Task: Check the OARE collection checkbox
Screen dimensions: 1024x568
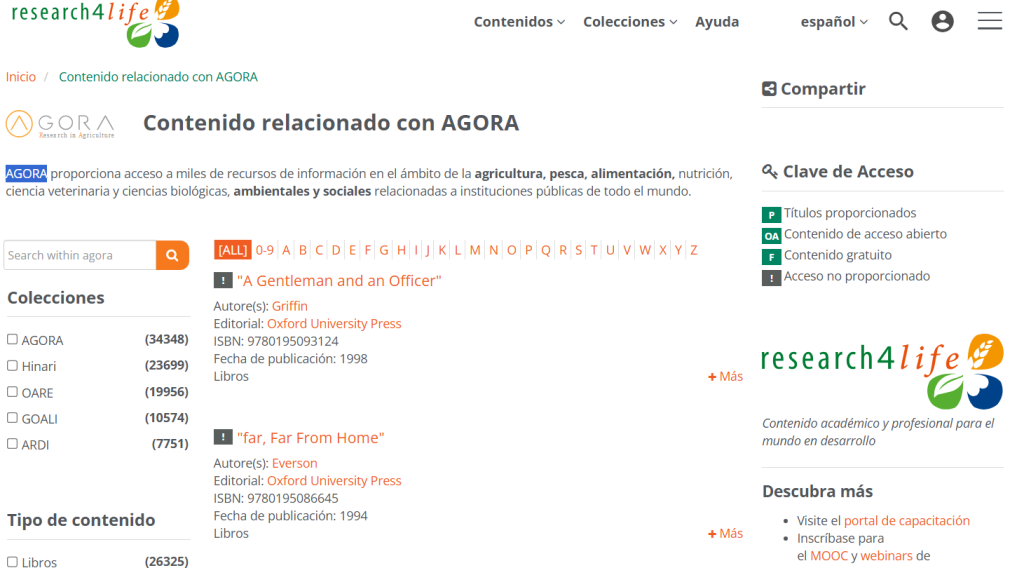Action: 12,392
